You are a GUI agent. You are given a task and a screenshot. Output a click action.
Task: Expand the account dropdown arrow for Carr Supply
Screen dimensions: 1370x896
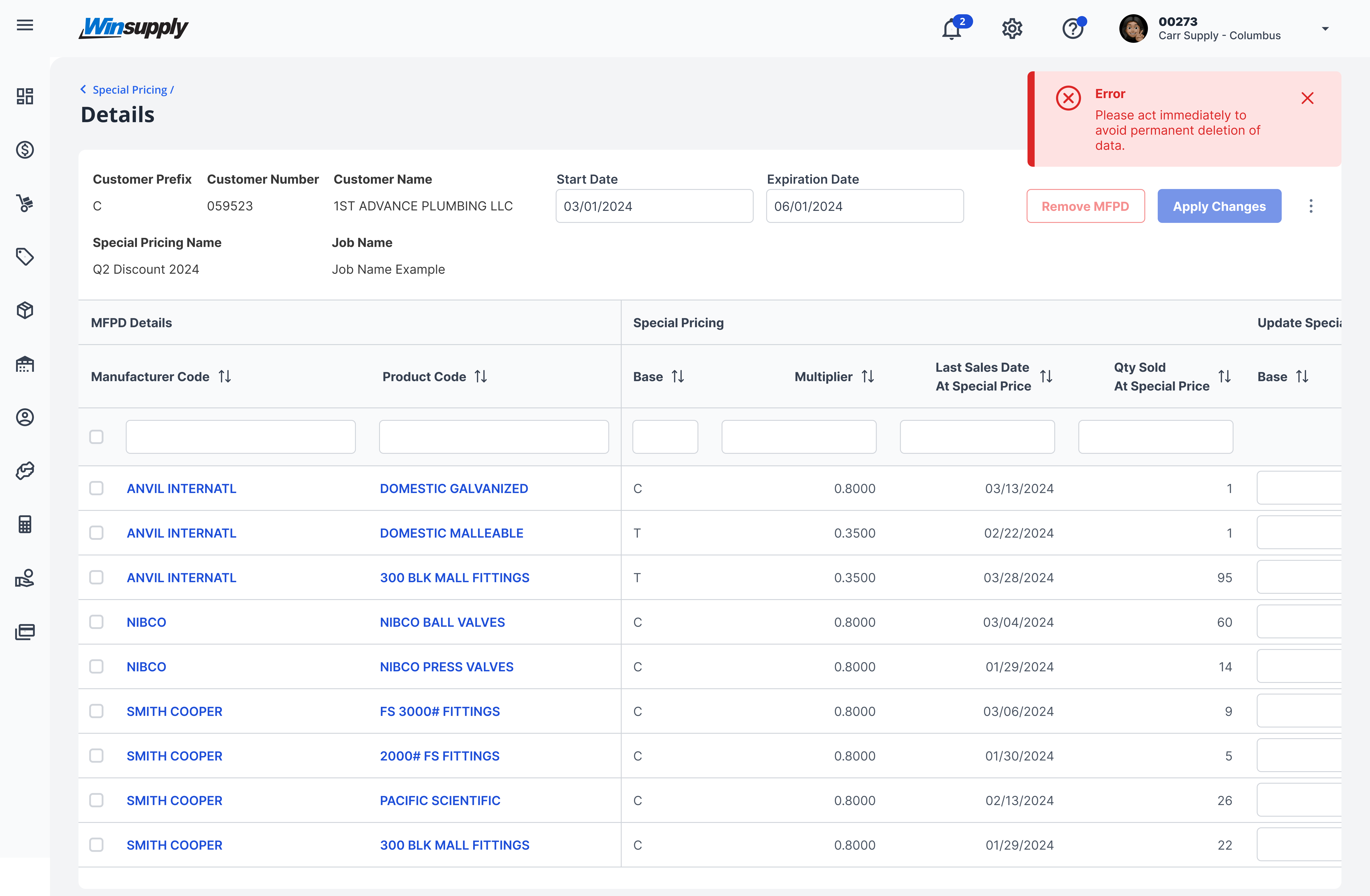click(x=1325, y=29)
